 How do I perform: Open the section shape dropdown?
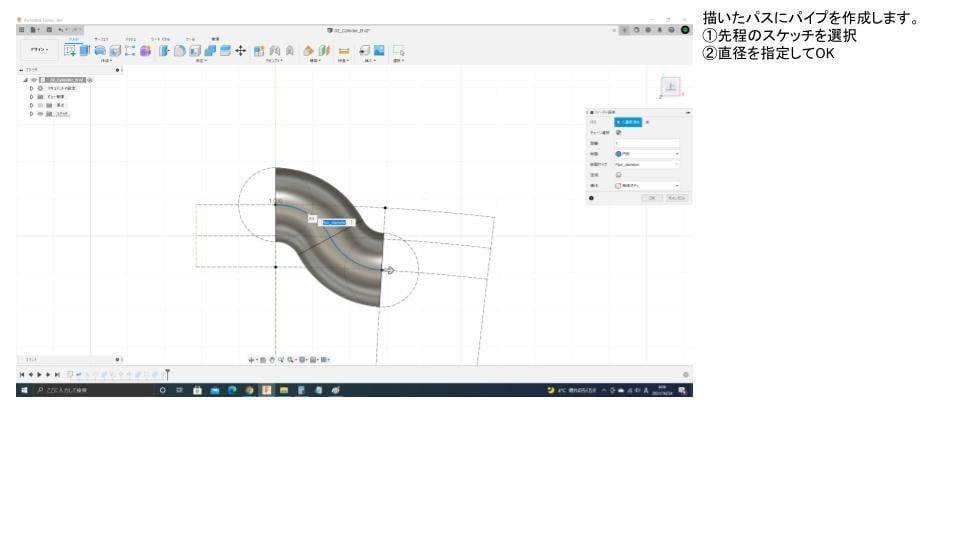click(647, 154)
